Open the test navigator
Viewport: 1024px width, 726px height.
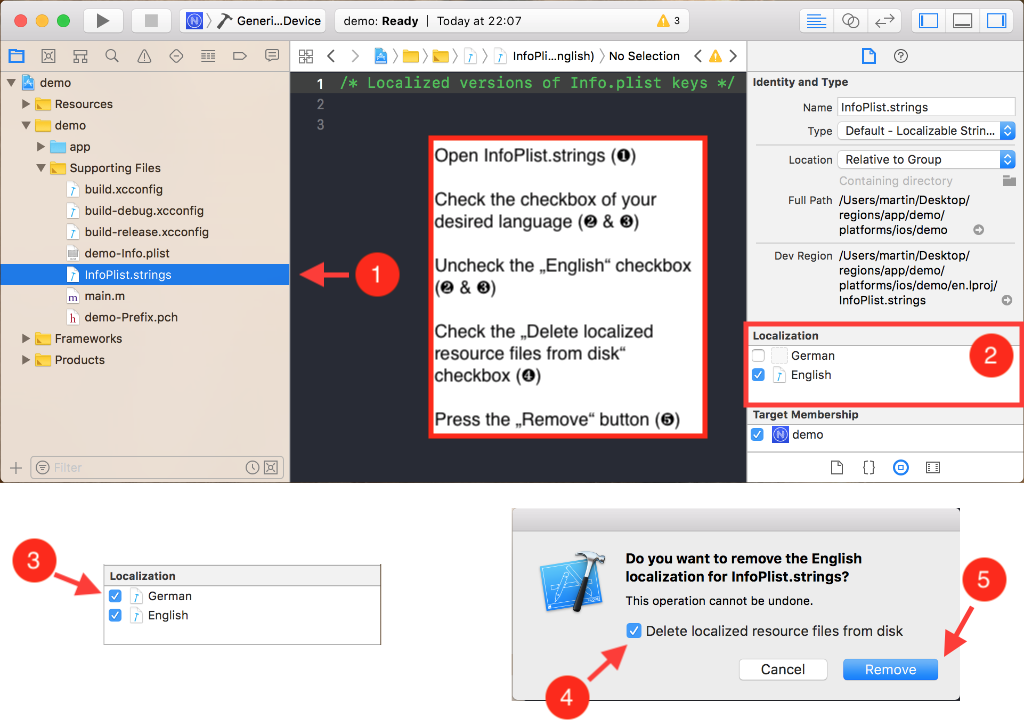[176, 56]
